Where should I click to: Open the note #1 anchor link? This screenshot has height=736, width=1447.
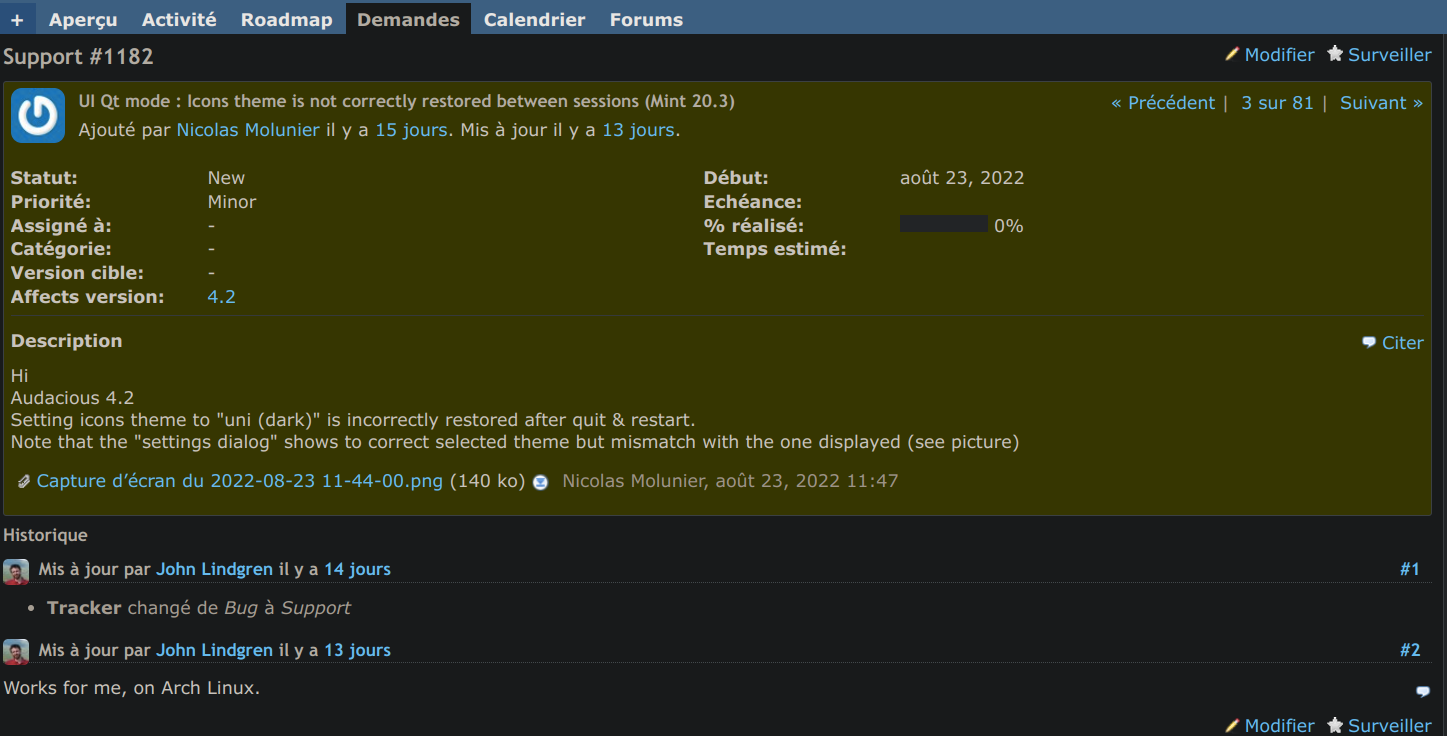pyautogui.click(x=1410, y=569)
